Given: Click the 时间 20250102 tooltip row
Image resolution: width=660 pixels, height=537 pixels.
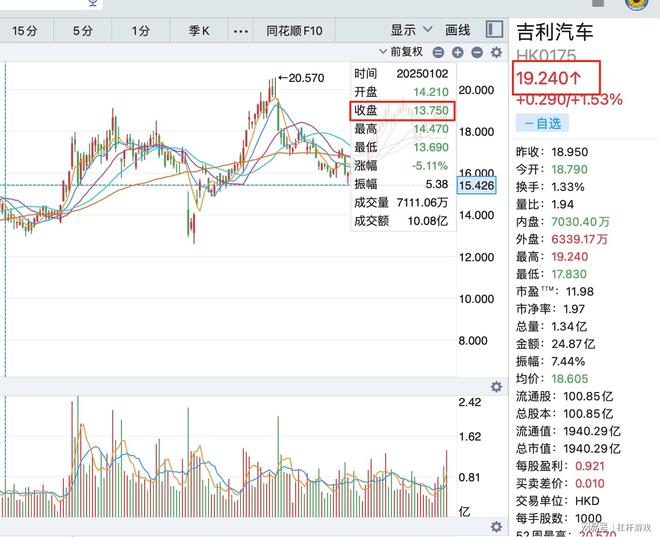Looking at the screenshot, I should [x=402, y=74].
